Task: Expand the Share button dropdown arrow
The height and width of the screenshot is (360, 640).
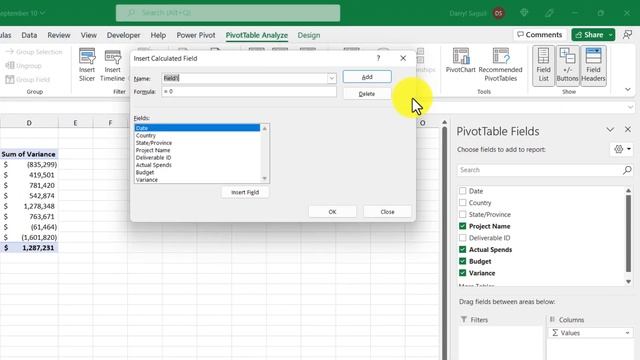Action: 610,35
